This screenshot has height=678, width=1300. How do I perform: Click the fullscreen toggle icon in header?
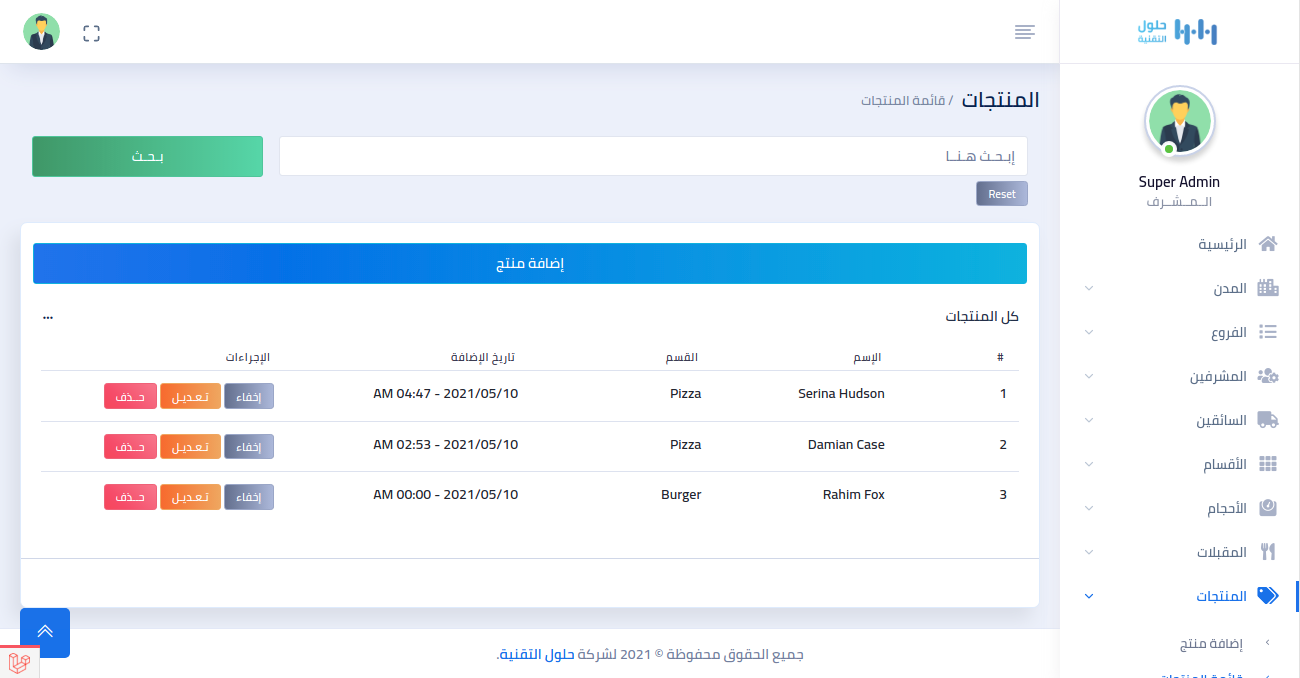(92, 33)
